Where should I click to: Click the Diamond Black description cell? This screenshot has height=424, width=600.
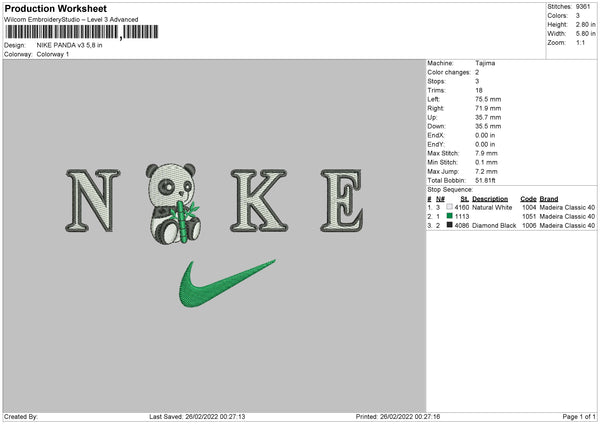click(494, 225)
